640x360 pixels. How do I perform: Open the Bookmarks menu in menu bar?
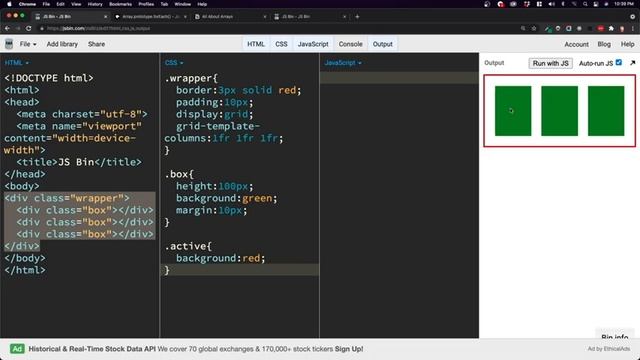(120, 4)
